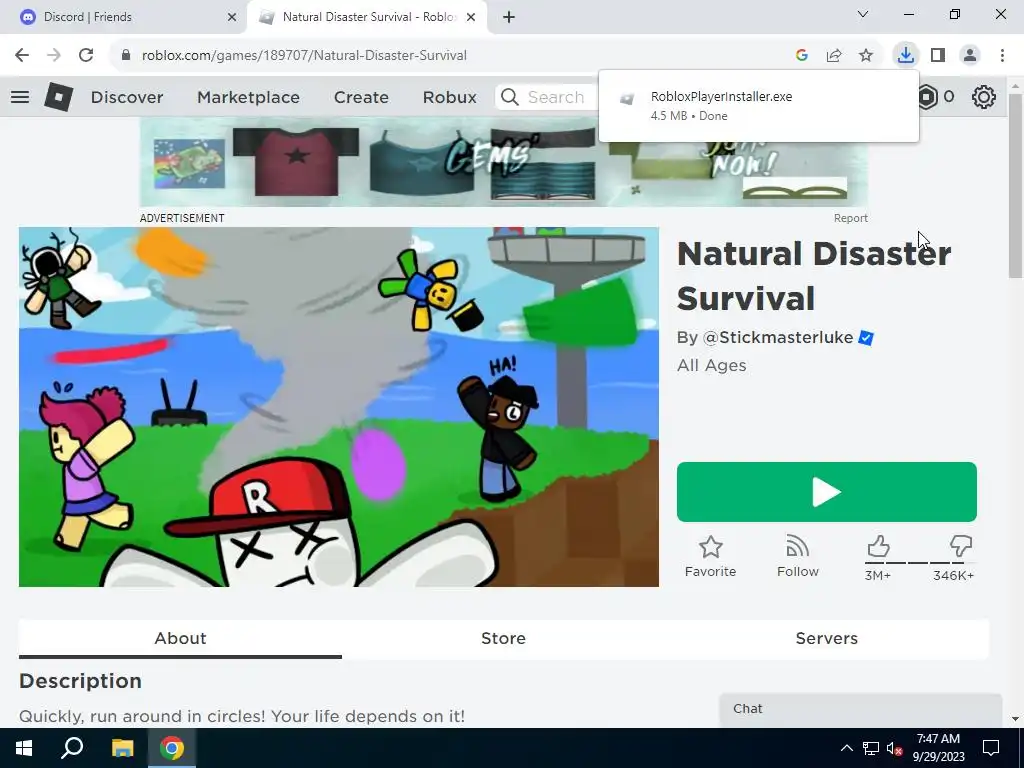Close the Natural Disaster Survival tab
The width and height of the screenshot is (1024, 768).
point(471,17)
